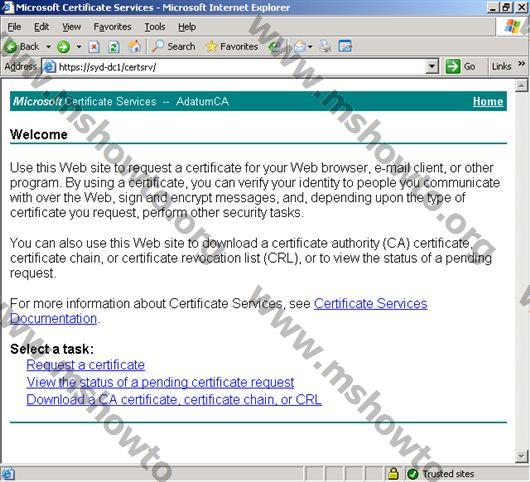Click the Go button
Screen dimensions: 530x482
coord(461,67)
